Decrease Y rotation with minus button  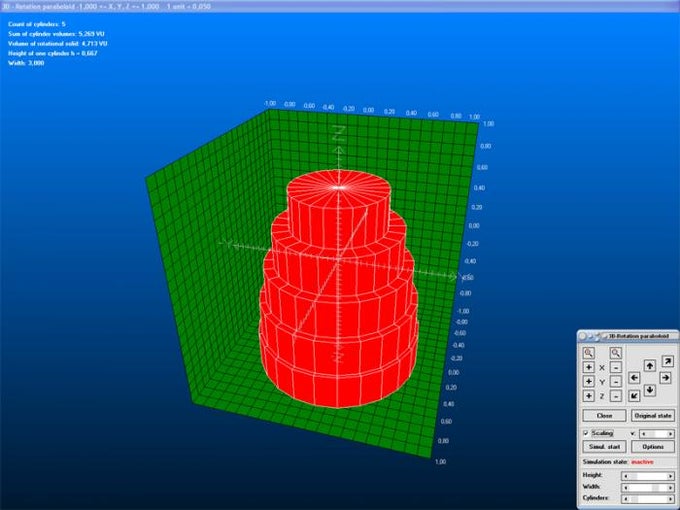click(616, 382)
